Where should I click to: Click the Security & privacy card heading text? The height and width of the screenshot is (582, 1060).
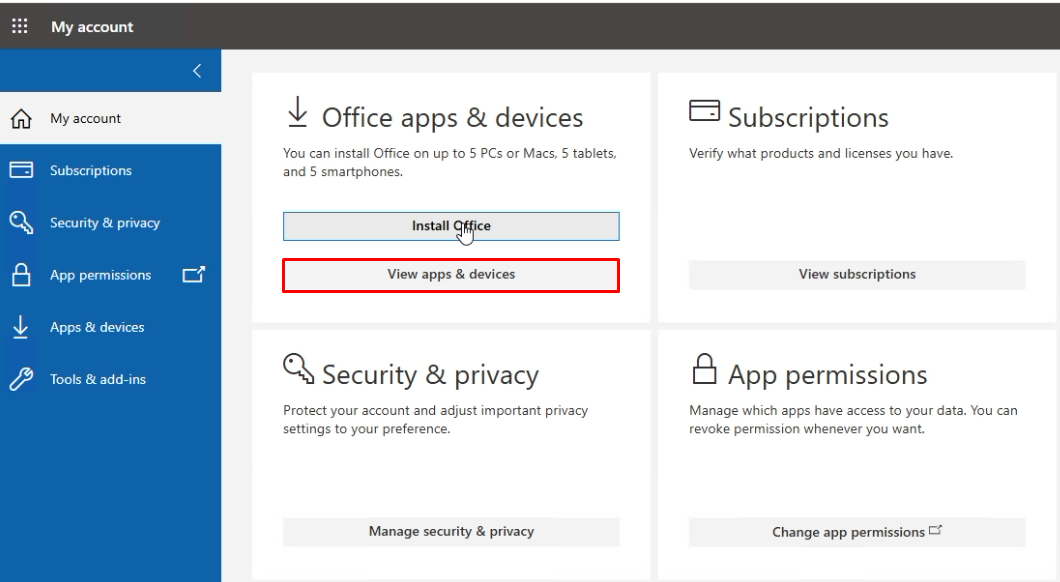click(x=430, y=375)
